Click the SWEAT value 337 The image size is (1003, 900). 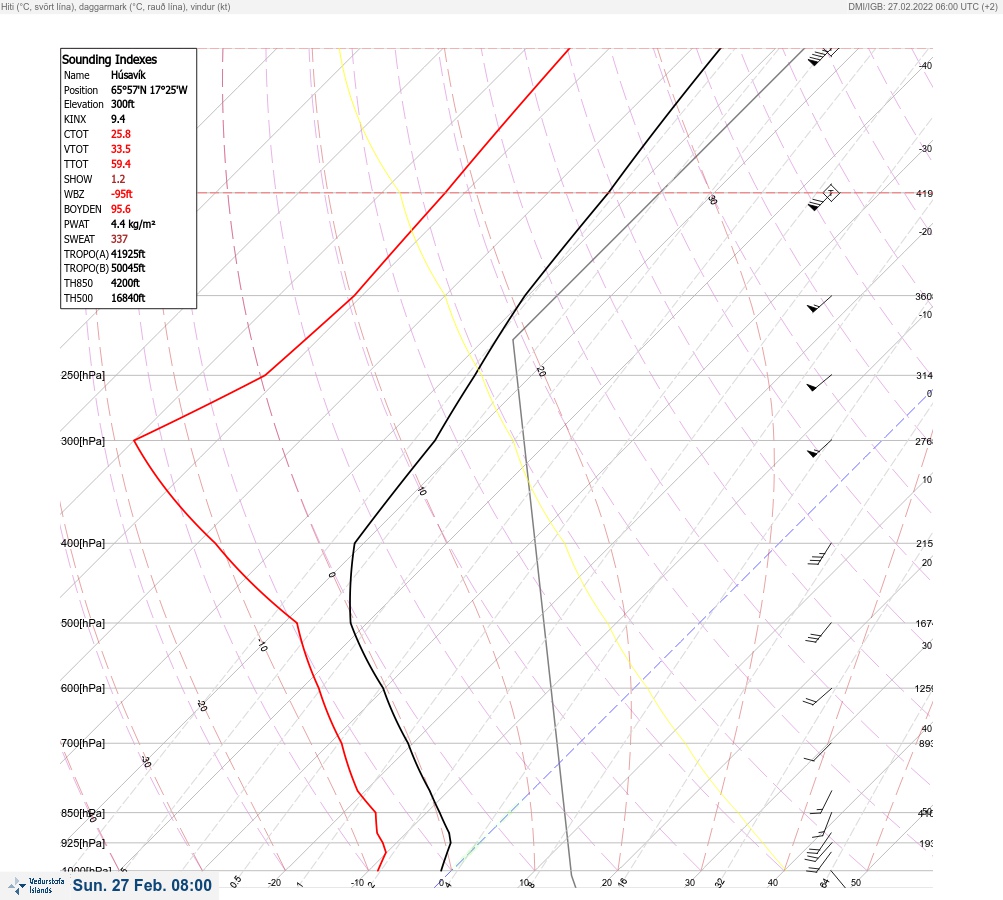tap(119, 239)
